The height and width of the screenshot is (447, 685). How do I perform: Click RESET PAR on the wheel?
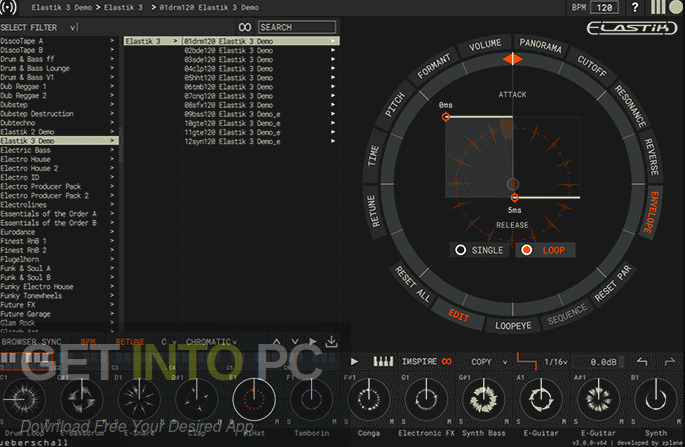pyautogui.click(x=613, y=284)
